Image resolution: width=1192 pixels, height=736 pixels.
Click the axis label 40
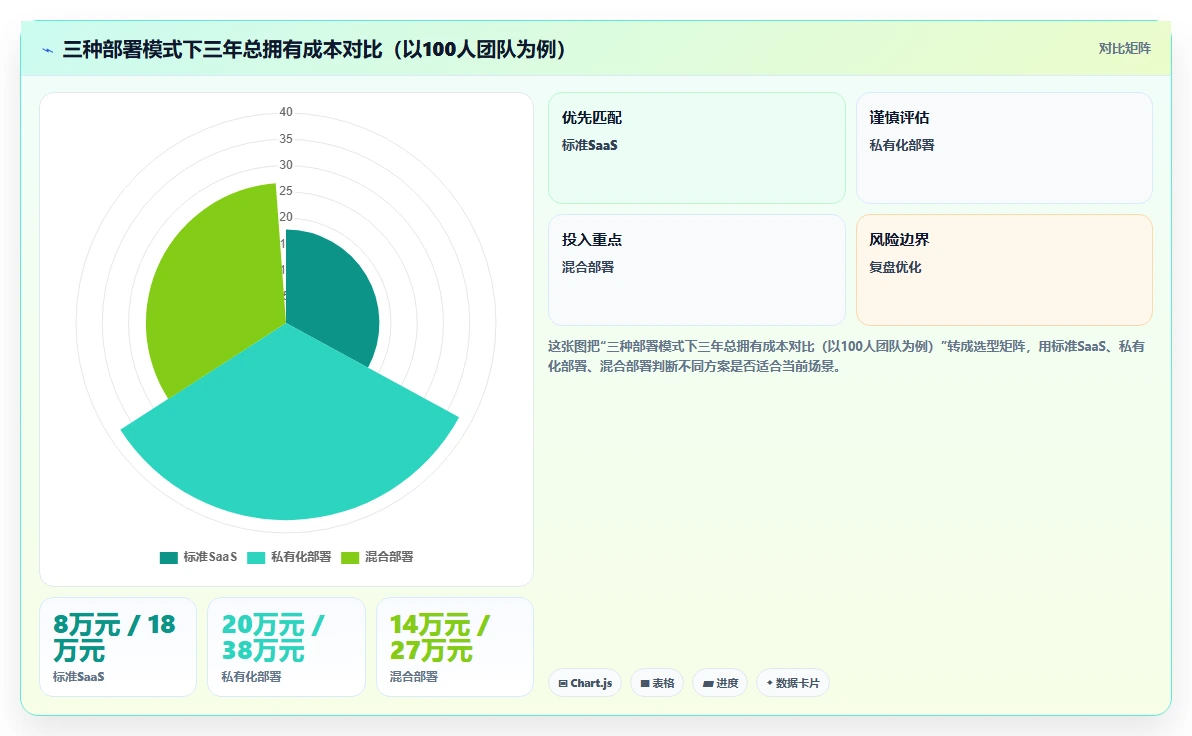pos(286,112)
